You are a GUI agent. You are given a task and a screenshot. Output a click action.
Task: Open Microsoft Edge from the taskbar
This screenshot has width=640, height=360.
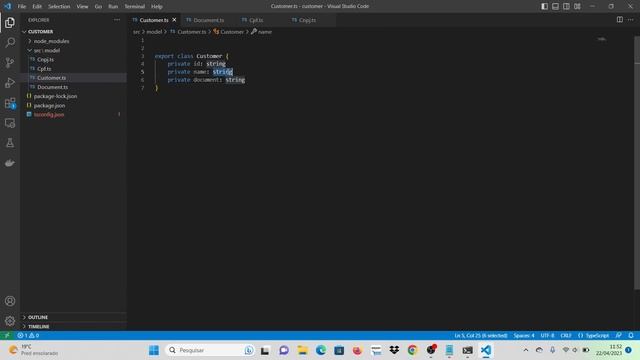click(x=321, y=350)
